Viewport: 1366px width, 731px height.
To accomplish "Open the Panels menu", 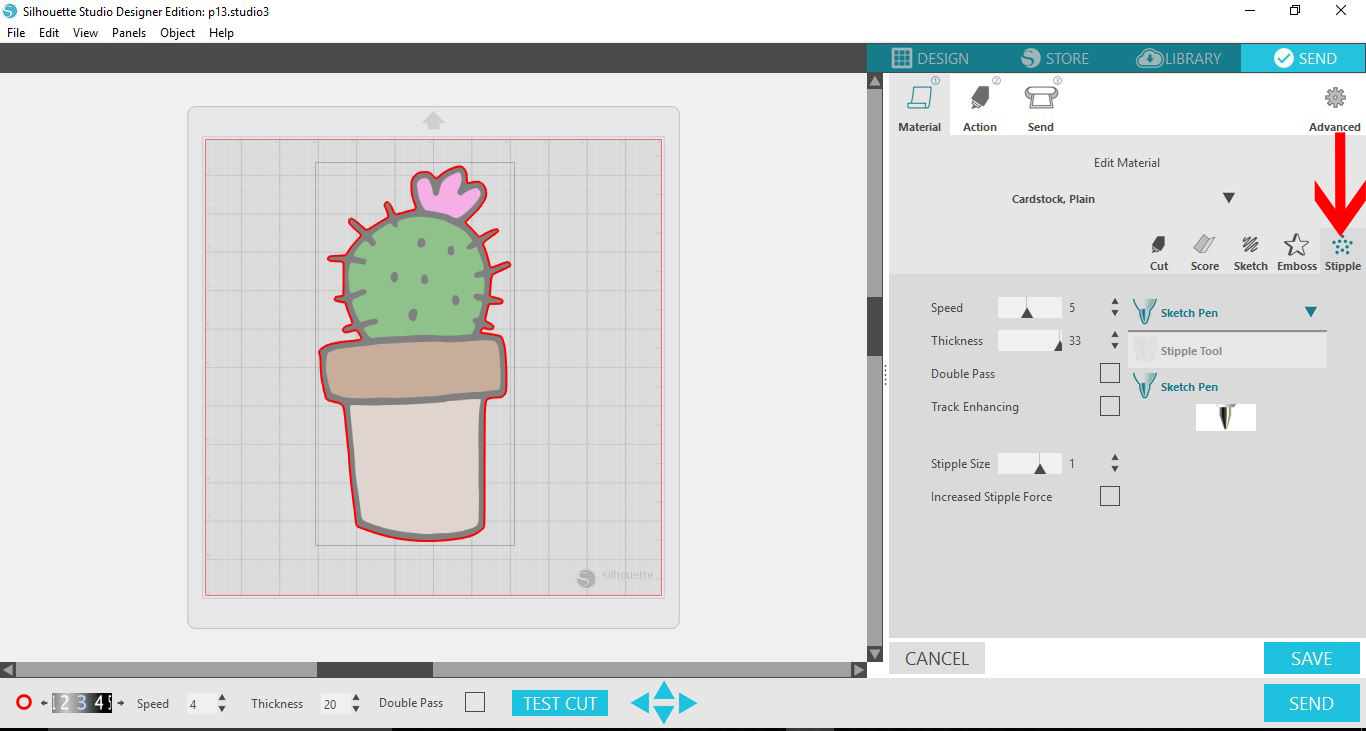I will [x=128, y=33].
